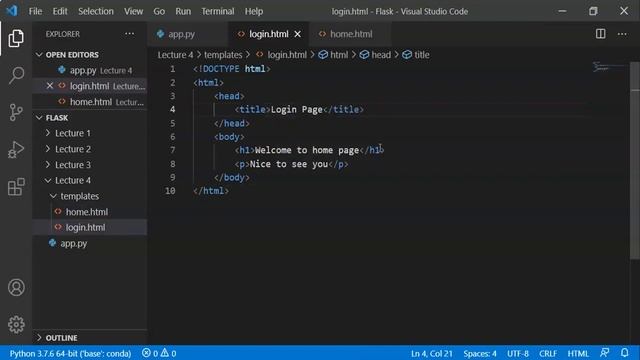Click the feedback icon in status bar
The height and width of the screenshot is (360, 640).
604,353
